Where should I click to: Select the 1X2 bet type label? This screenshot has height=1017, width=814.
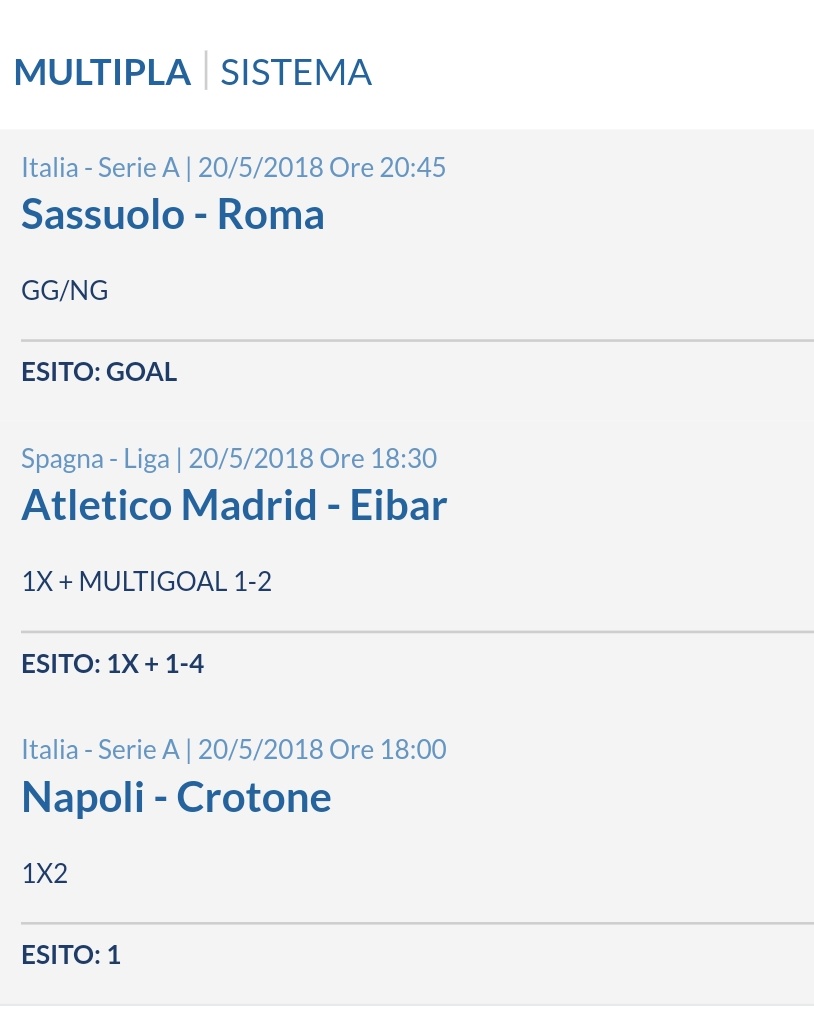45,874
